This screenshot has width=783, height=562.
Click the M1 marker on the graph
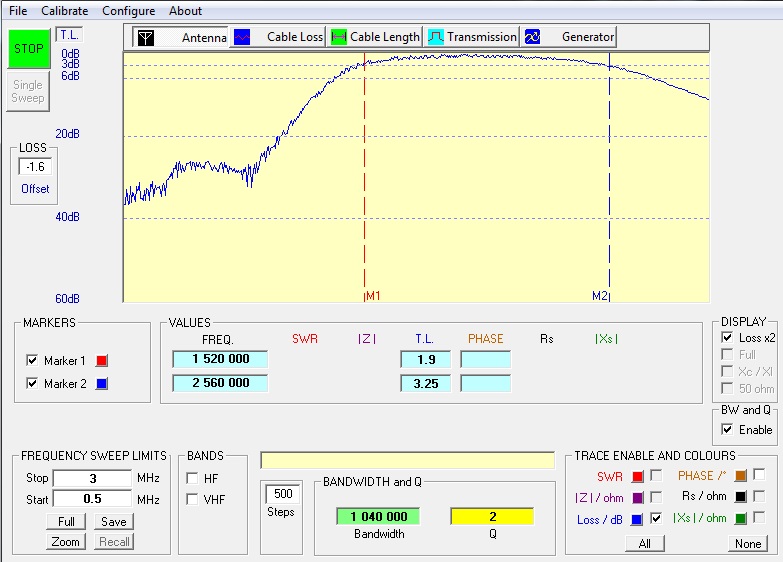coord(372,296)
